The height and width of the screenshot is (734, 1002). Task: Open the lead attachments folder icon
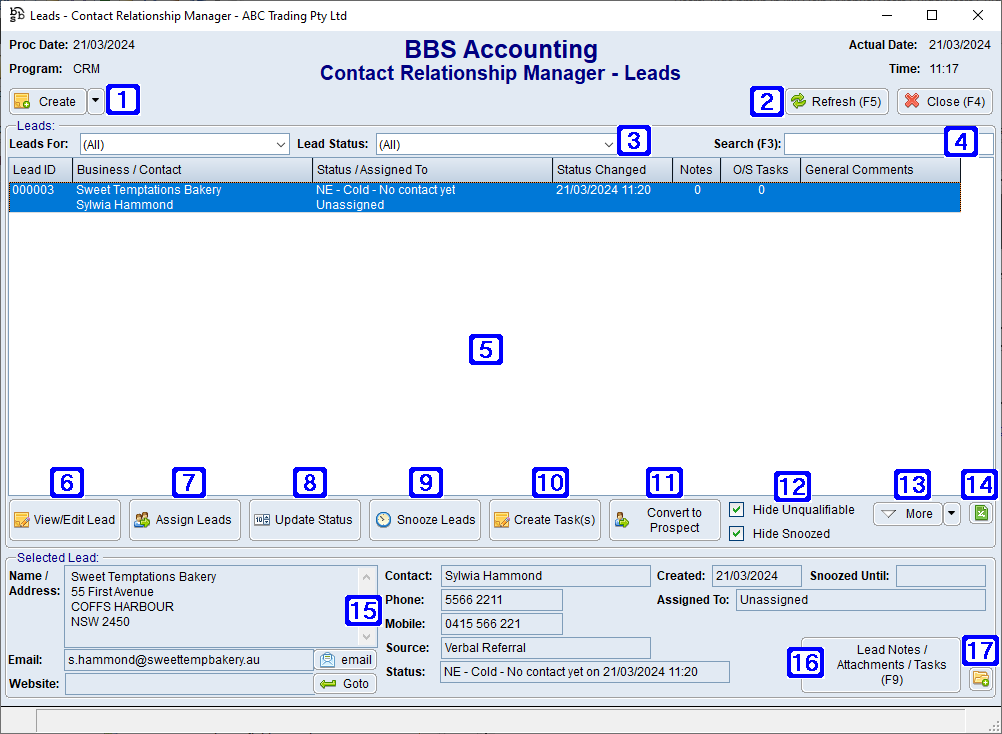[x=981, y=679]
